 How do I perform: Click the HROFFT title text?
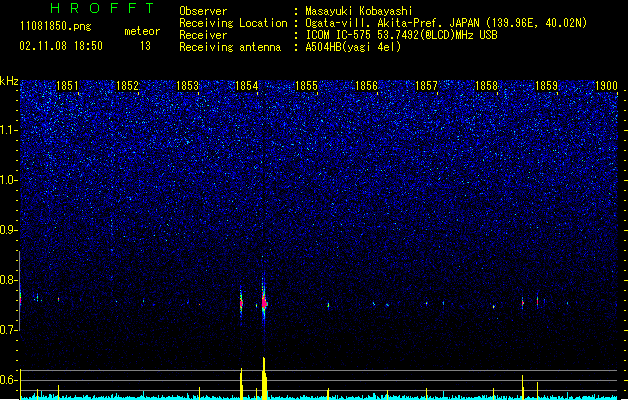point(102,8)
